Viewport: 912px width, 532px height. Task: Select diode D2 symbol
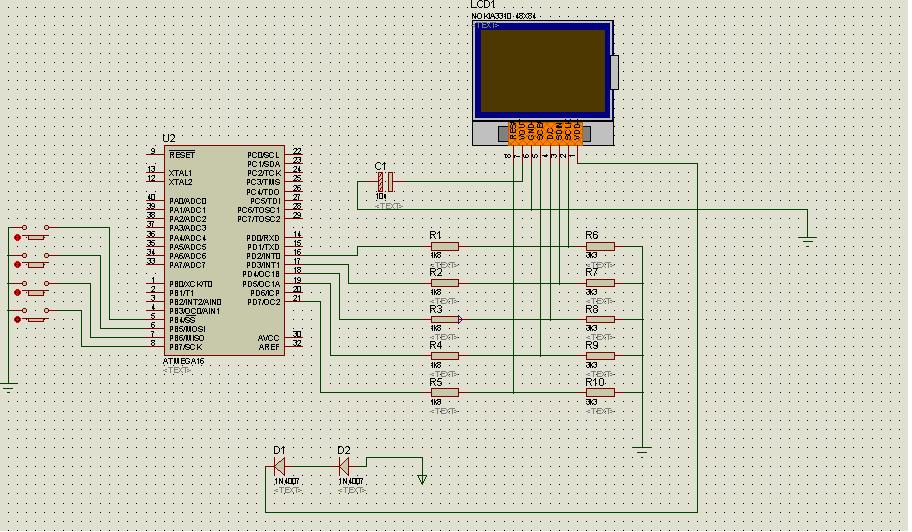[344, 466]
